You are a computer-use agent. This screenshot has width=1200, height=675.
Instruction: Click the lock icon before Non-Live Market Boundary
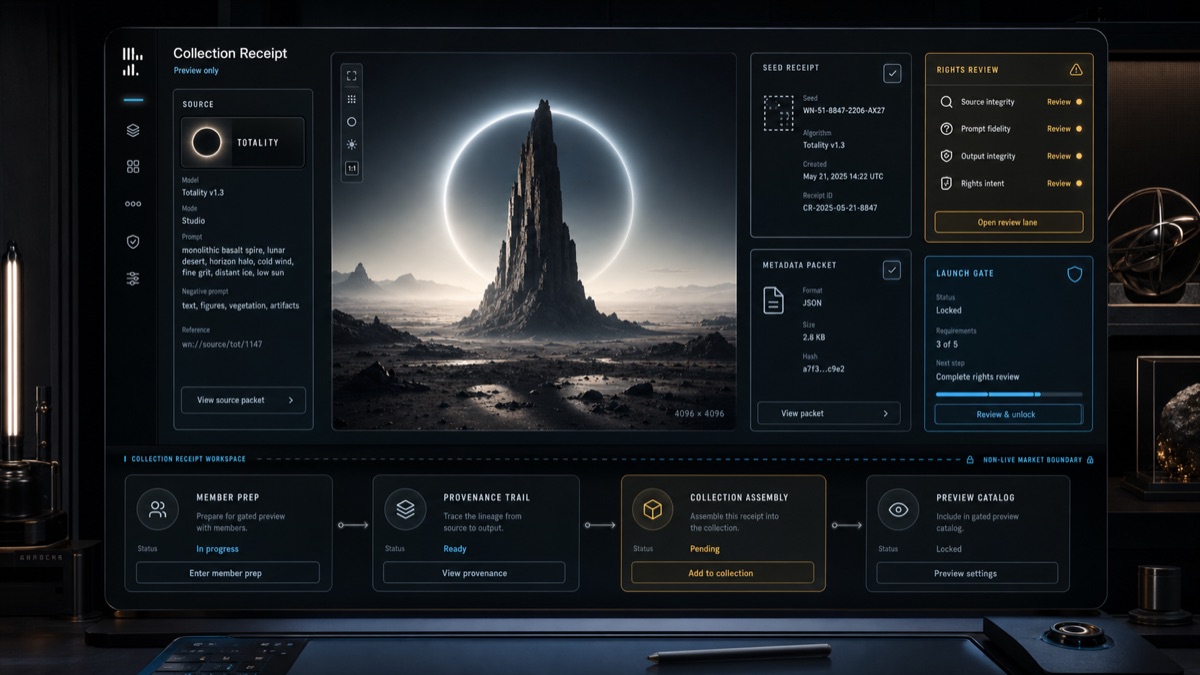tap(970, 460)
